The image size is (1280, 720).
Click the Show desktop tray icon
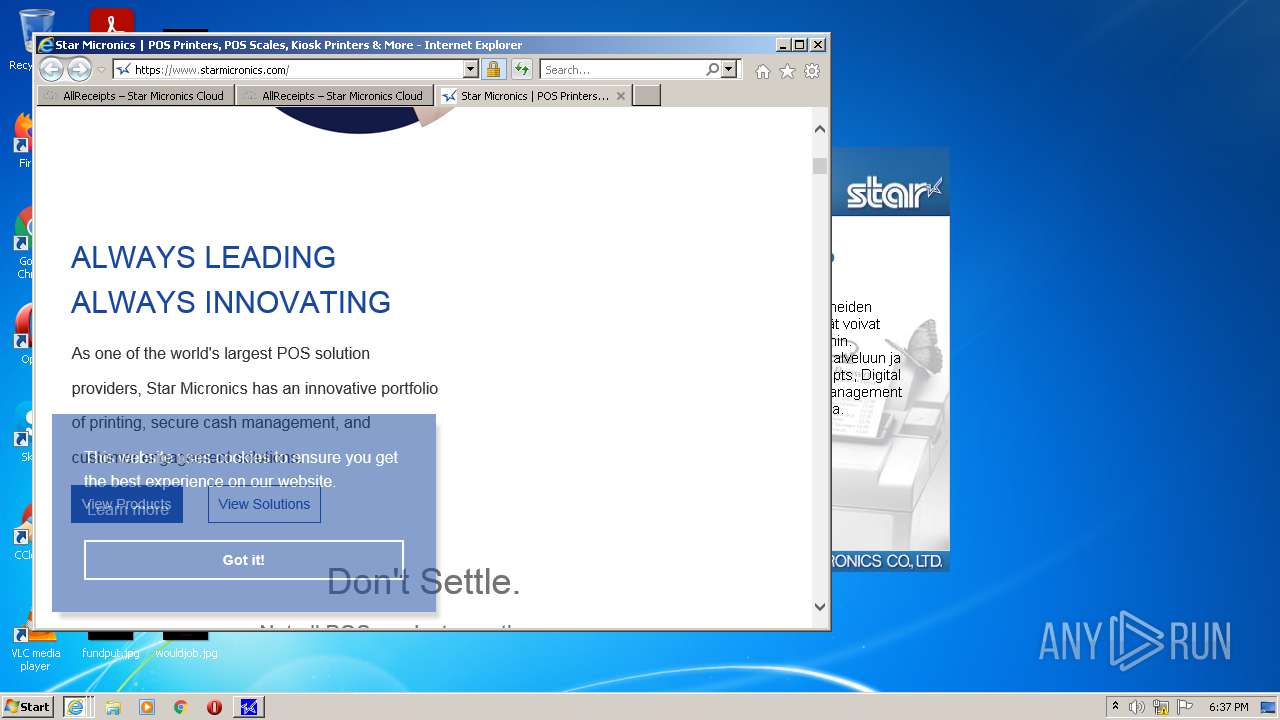tap(1269, 707)
